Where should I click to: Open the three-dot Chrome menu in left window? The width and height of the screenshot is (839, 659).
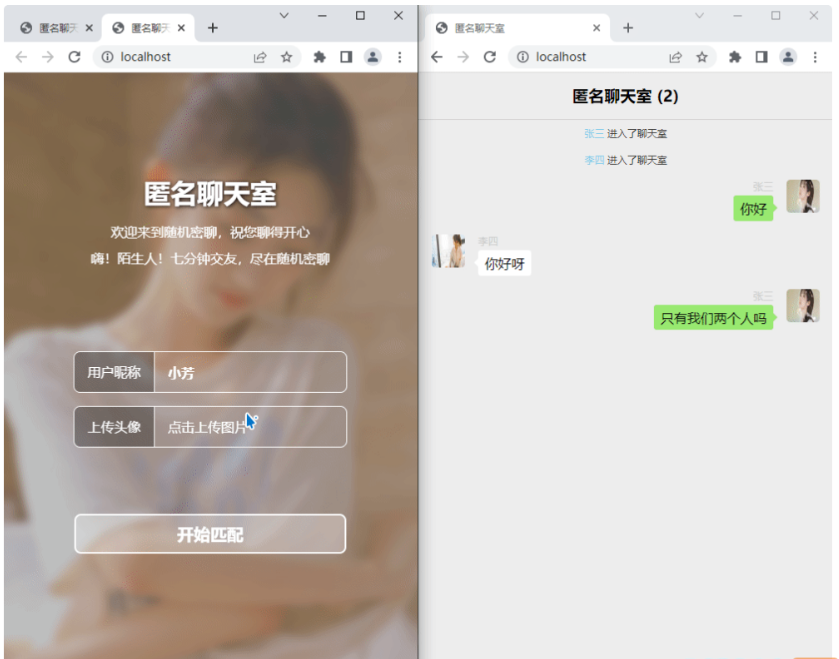(400, 57)
